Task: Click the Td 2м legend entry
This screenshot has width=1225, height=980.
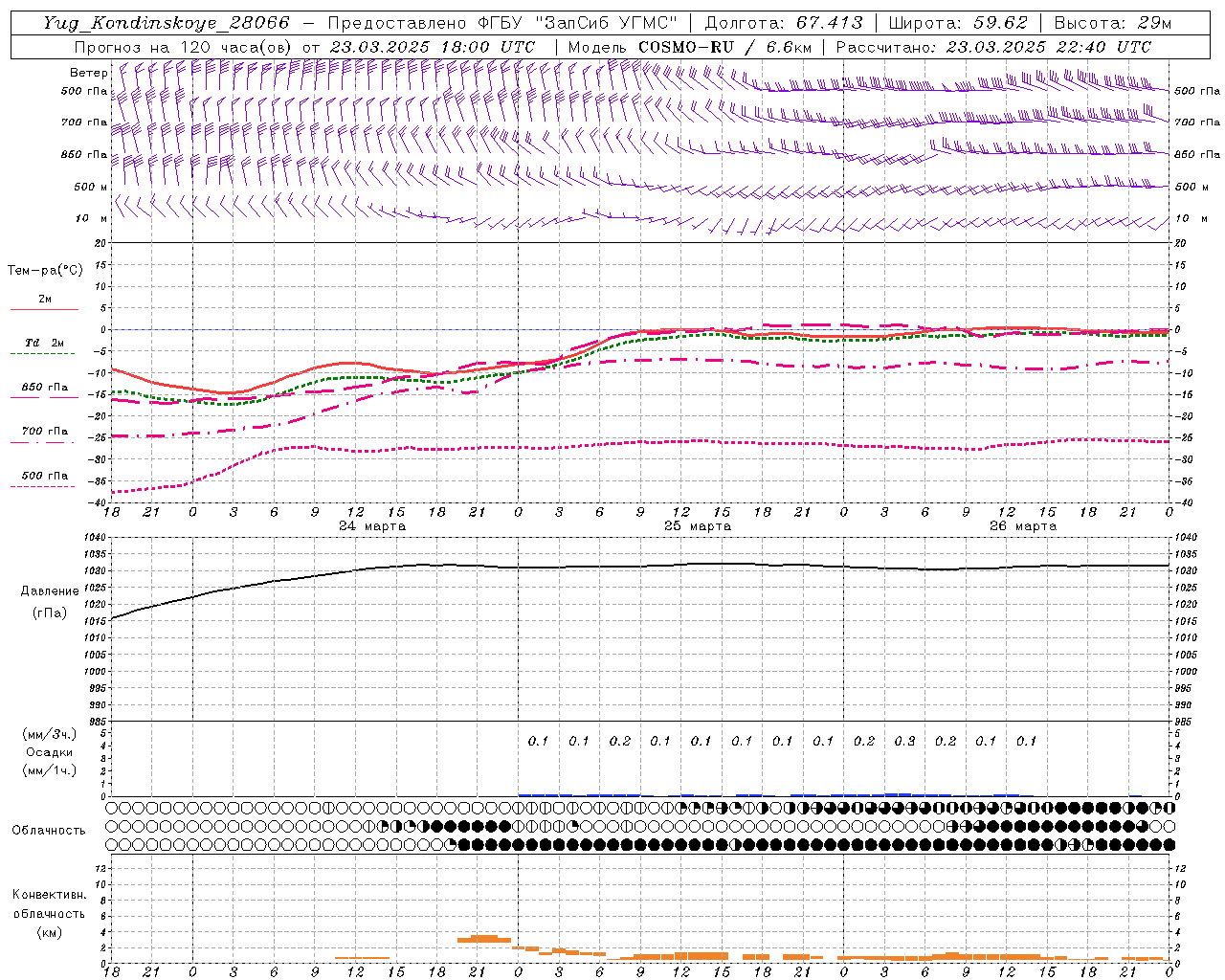Action: pos(44,343)
